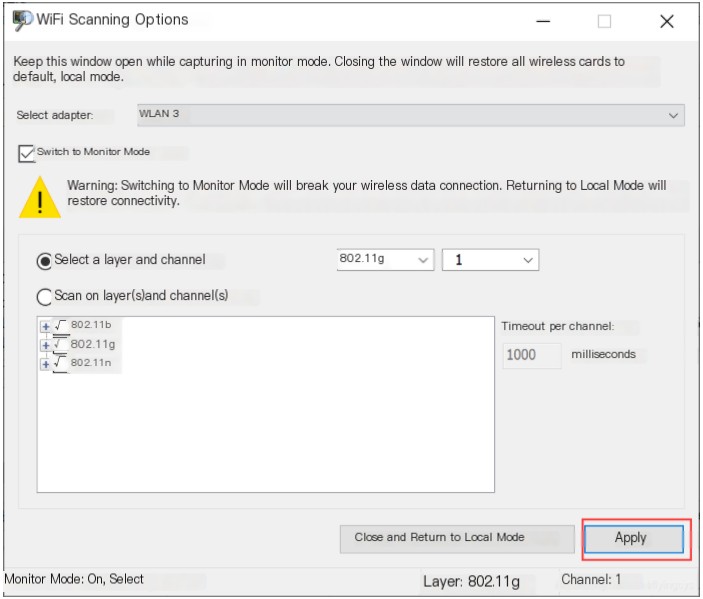Viewport: 703px width, 599px height.
Task: Select Scan on layer(s) and channel(s) radio
Action: pos(44,297)
